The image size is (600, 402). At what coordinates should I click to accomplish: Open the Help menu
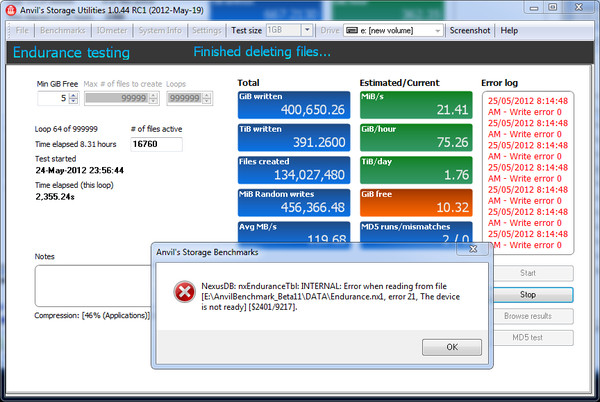[x=509, y=30]
